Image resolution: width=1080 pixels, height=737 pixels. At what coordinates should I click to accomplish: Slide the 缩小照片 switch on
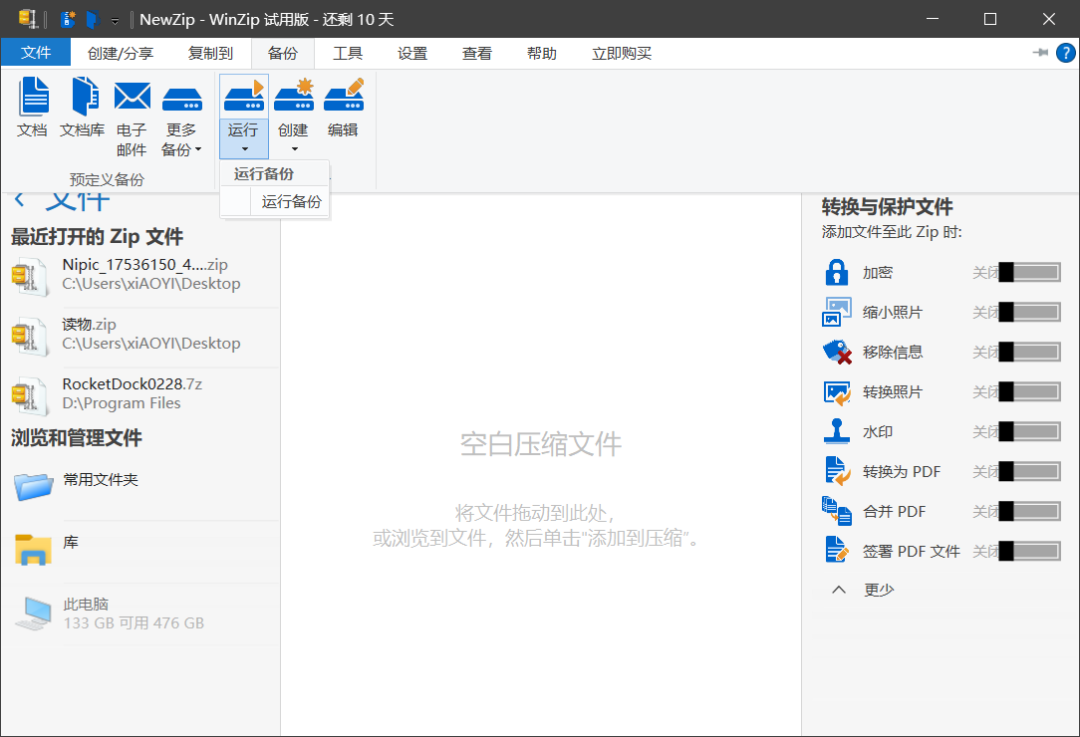click(1029, 312)
